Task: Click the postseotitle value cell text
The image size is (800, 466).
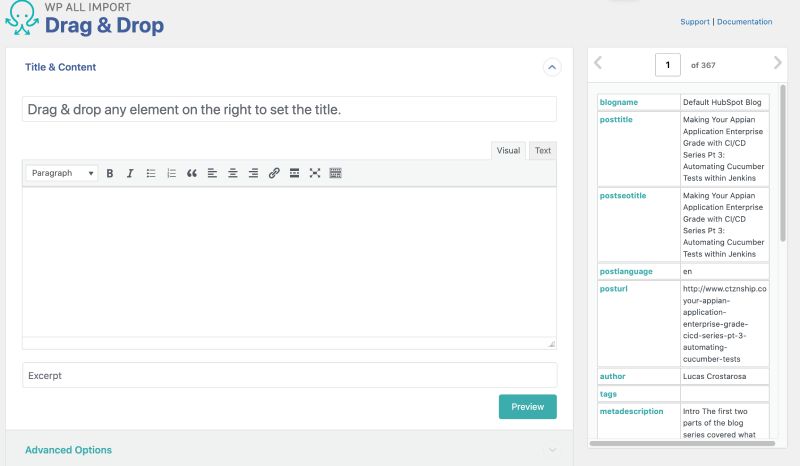Action: click(723, 225)
